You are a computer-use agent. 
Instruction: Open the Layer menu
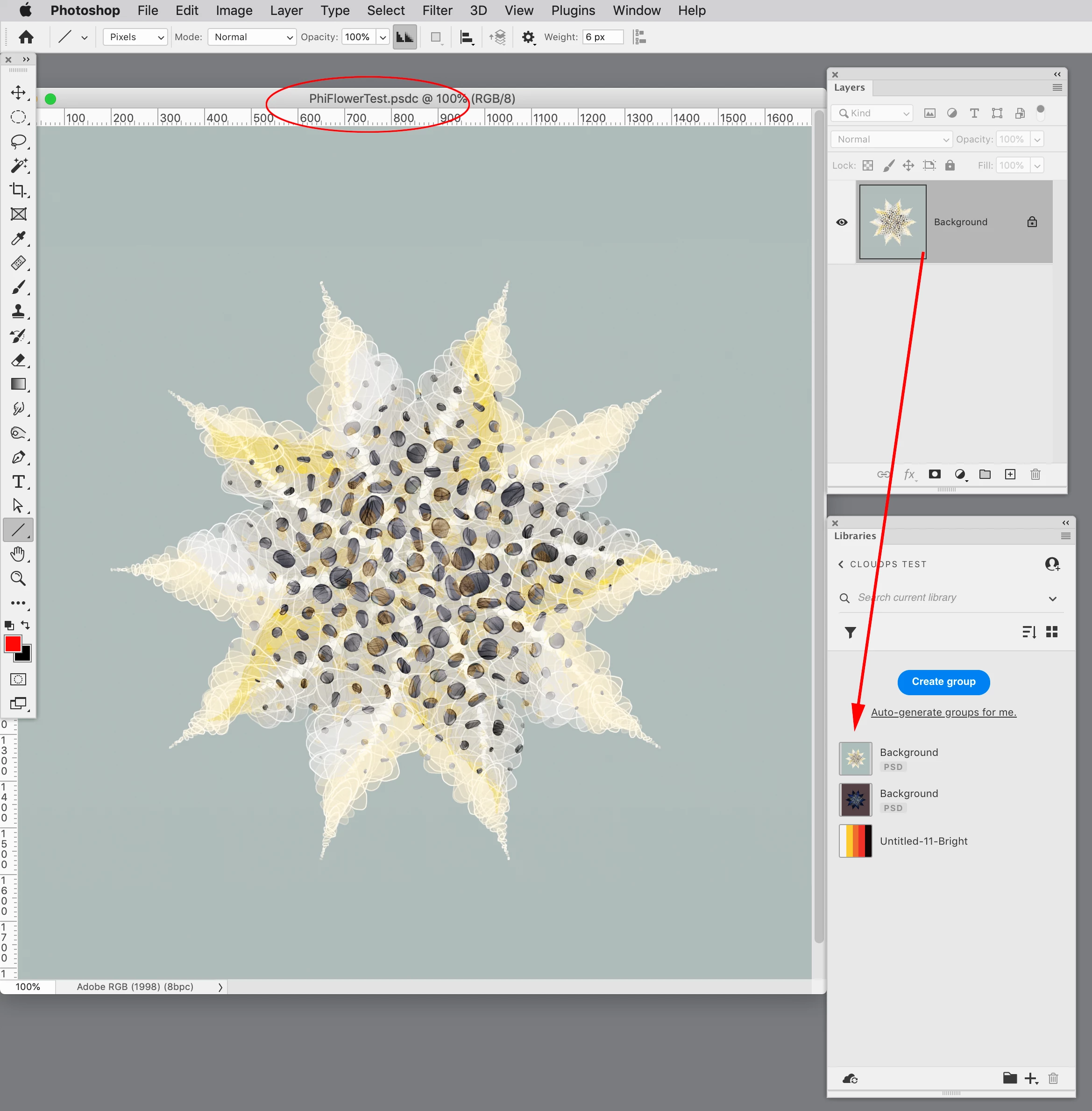click(286, 10)
